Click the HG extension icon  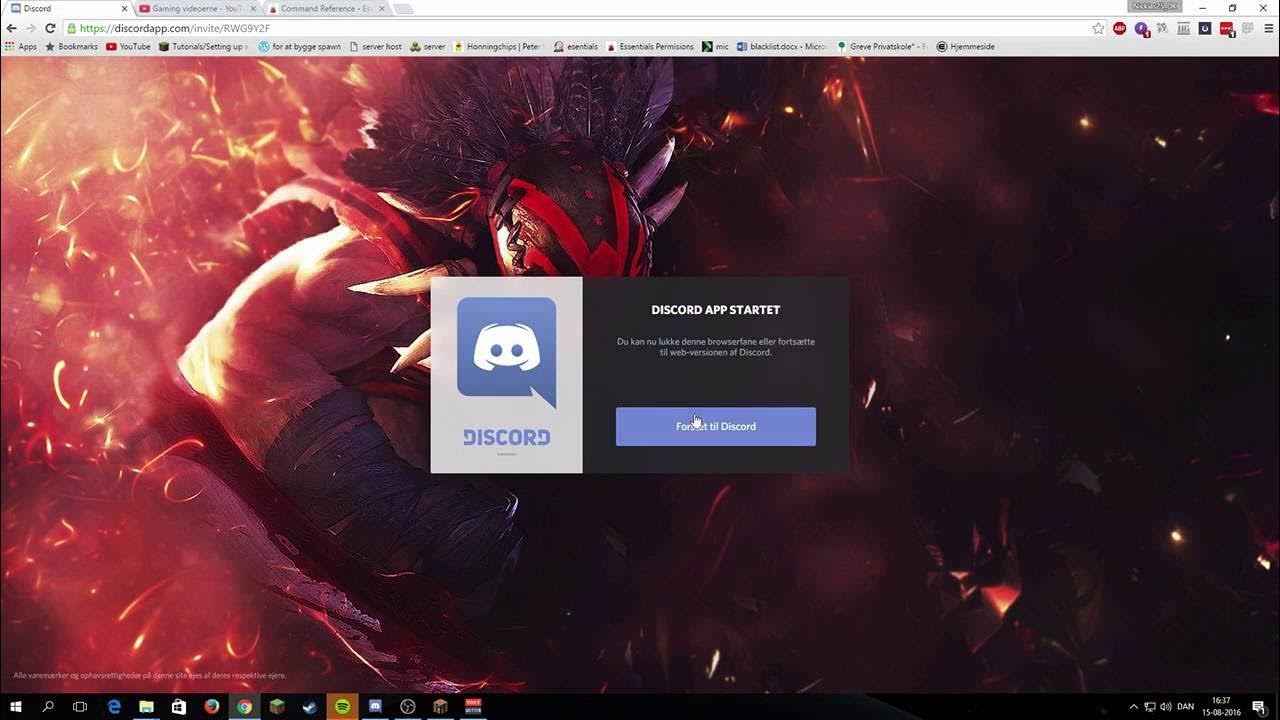[x=1184, y=28]
